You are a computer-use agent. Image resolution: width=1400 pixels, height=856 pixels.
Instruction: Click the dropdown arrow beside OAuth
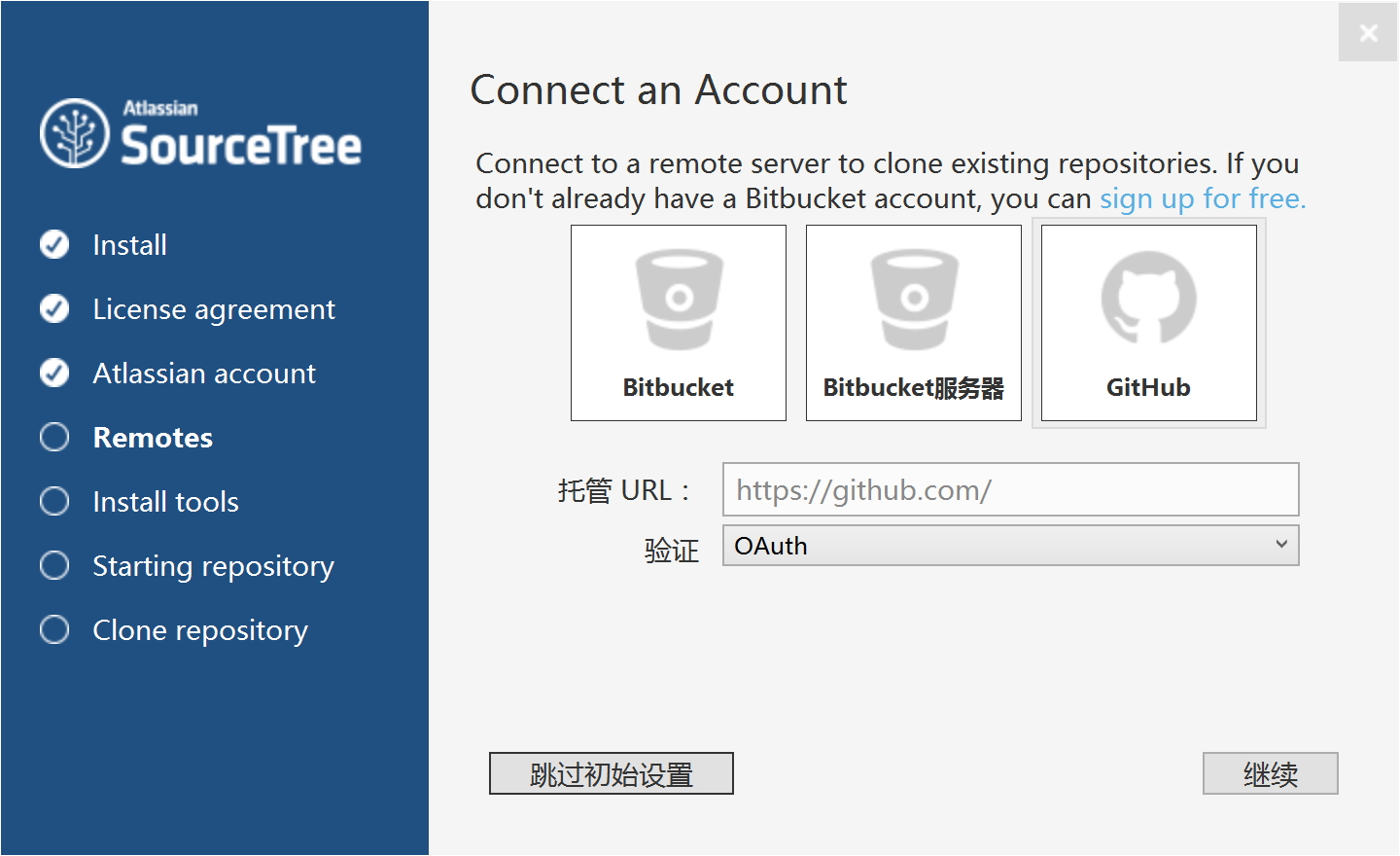pyautogui.click(x=1281, y=545)
